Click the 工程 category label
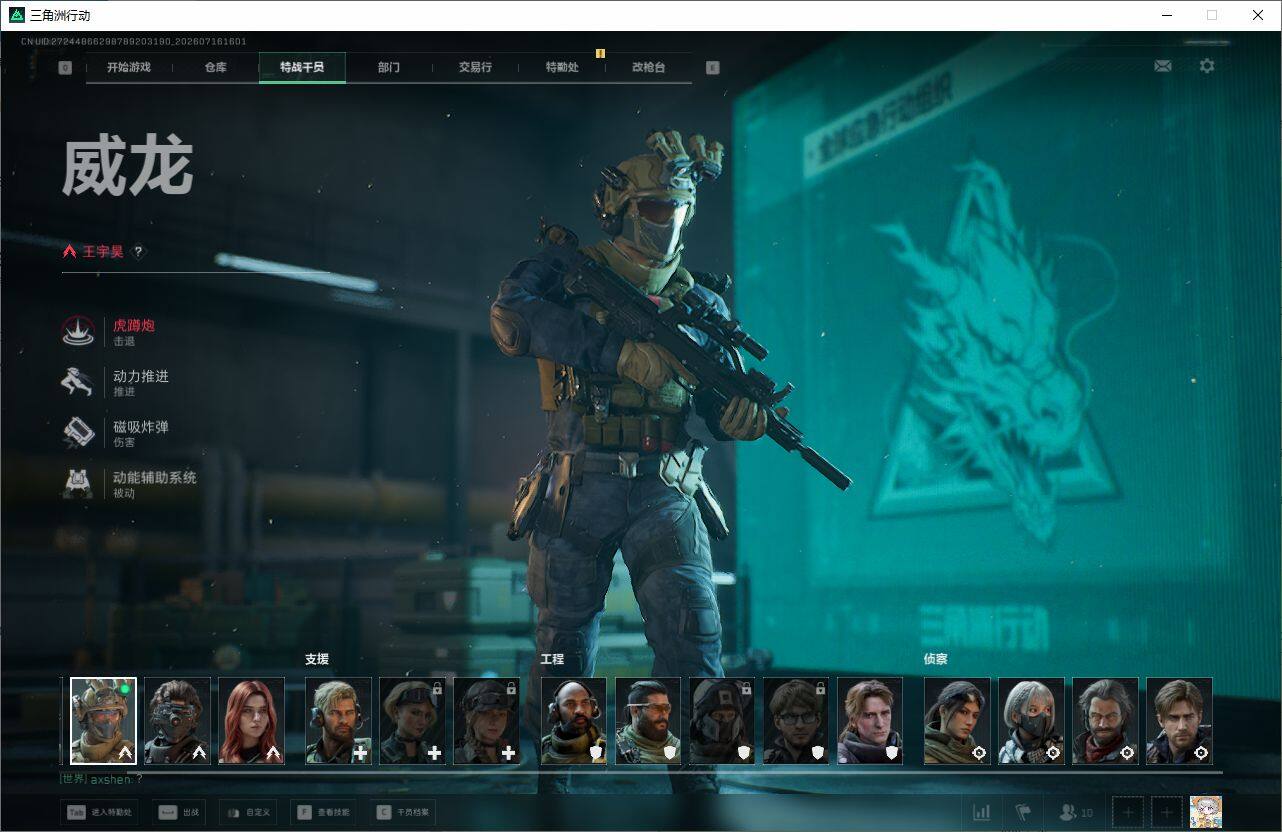 click(x=552, y=660)
